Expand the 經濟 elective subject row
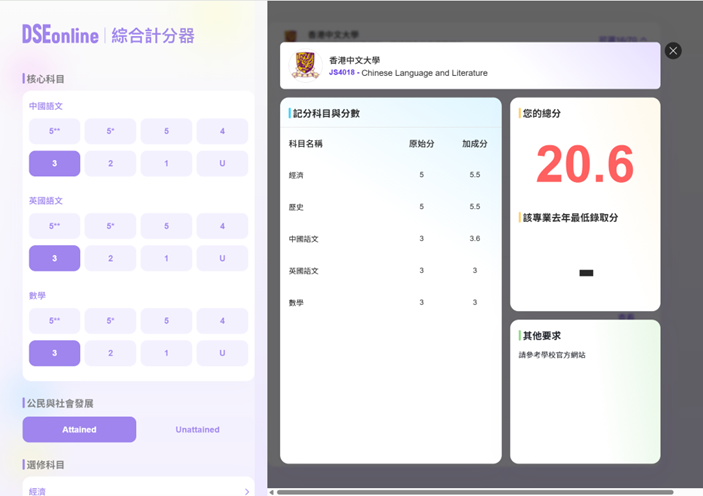The image size is (703, 496). point(138,491)
